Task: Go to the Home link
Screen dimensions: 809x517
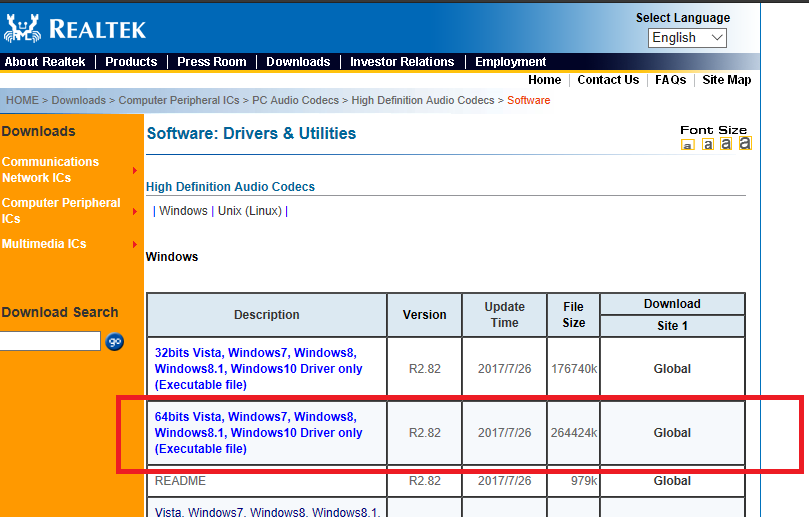Action: pyautogui.click(x=544, y=80)
